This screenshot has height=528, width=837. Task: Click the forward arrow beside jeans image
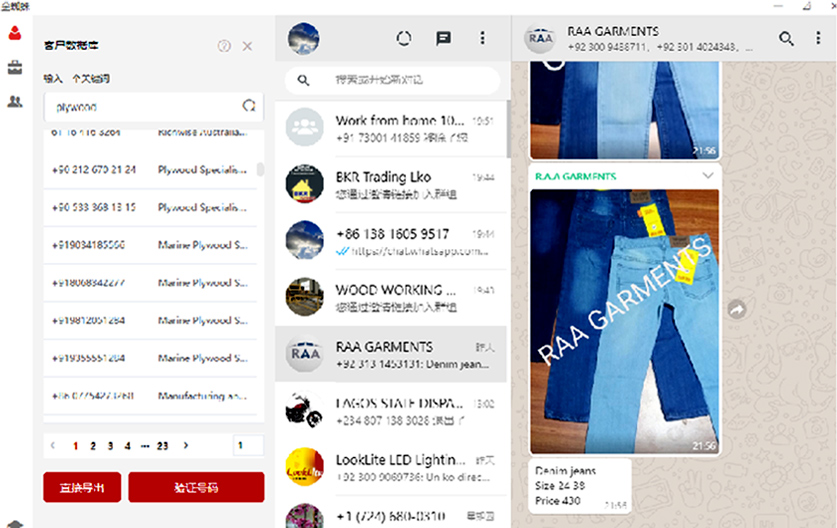click(x=736, y=310)
